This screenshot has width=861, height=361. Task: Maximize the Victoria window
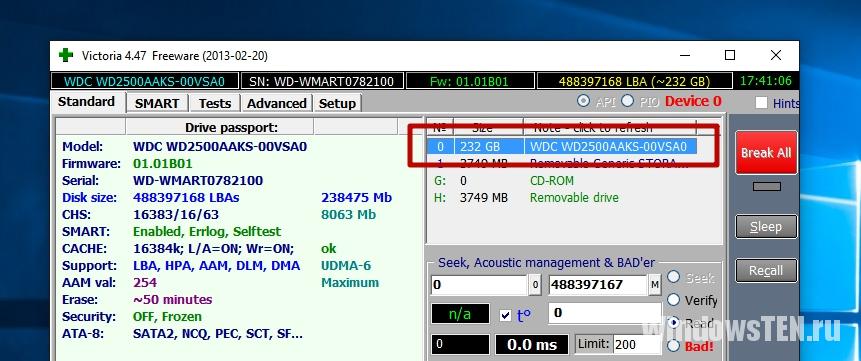[x=729, y=55]
